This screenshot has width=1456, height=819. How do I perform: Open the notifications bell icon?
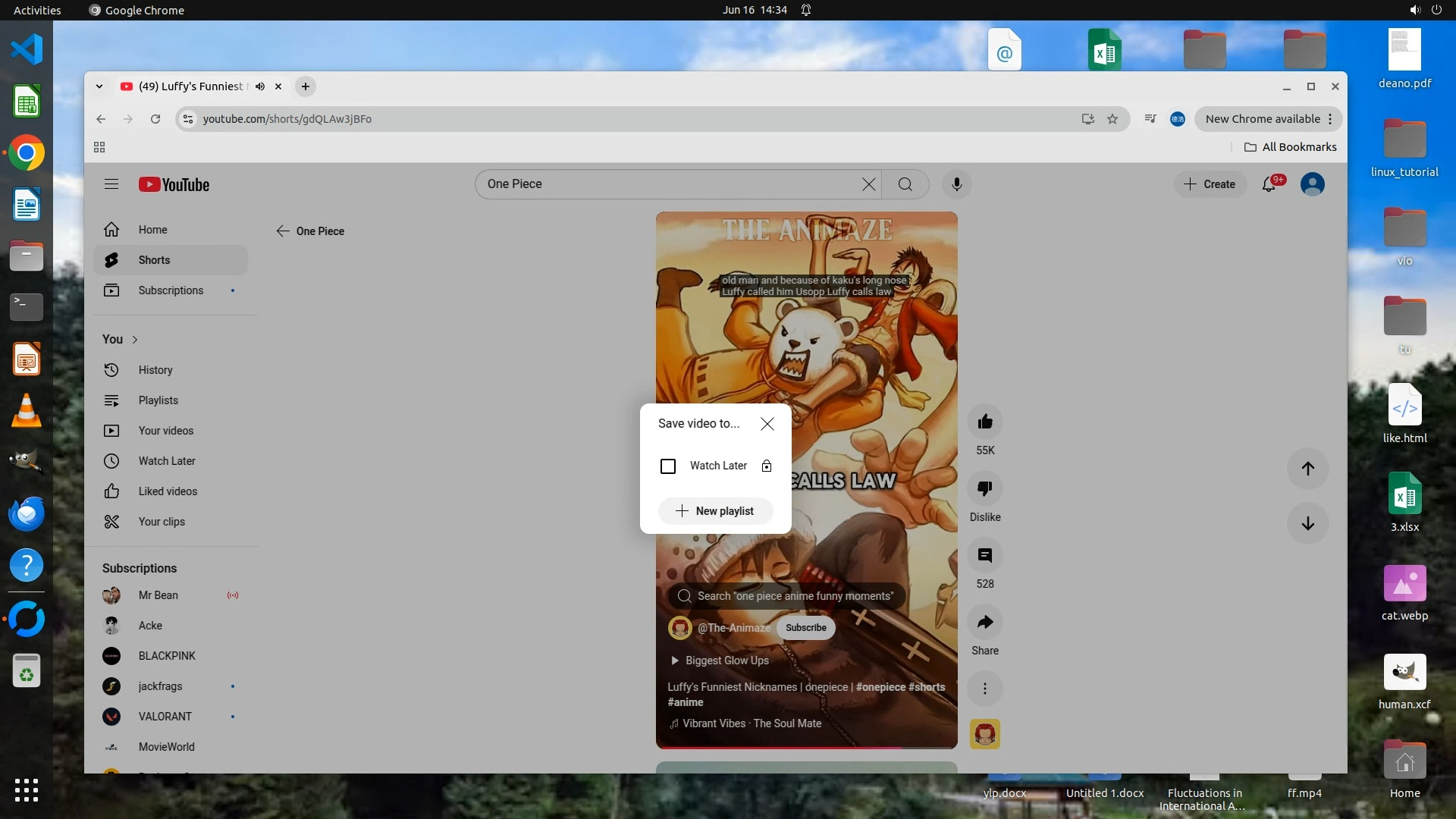(1269, 184)
